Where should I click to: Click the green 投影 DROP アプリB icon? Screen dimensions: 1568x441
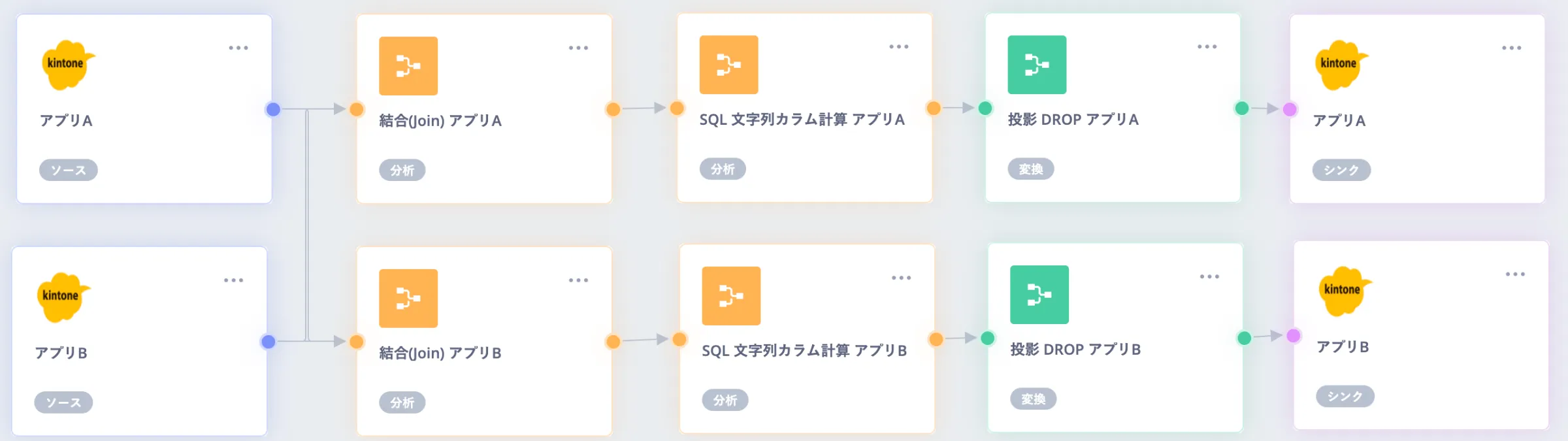(x=1039, y=295)
